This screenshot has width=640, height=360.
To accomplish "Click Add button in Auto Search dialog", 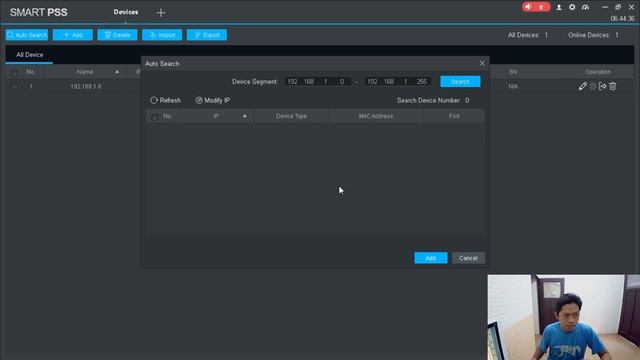I will tap(431, 258).
